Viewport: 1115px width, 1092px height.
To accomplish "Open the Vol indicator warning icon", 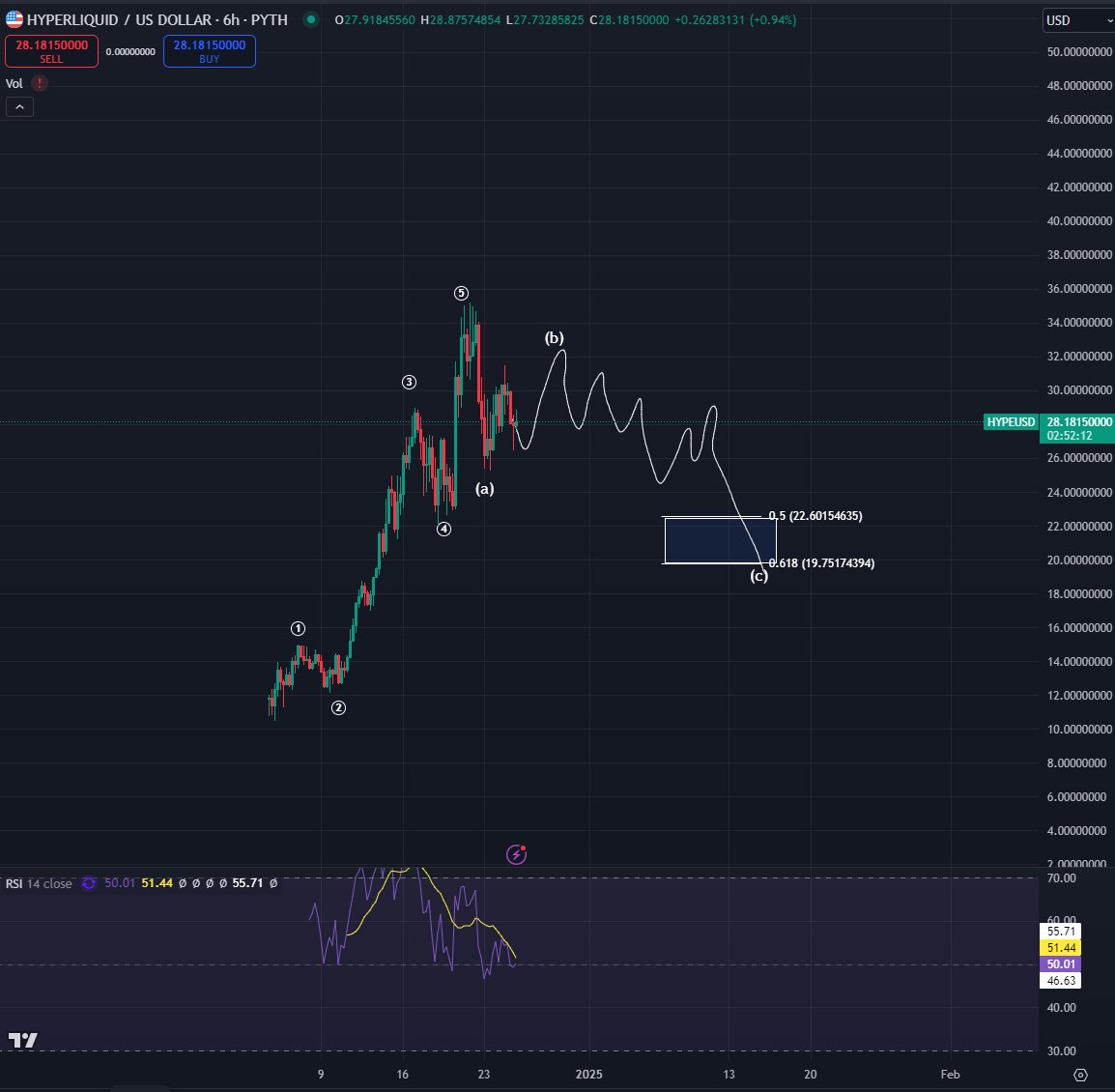I will pyautogui.click(x=39, y=83).
